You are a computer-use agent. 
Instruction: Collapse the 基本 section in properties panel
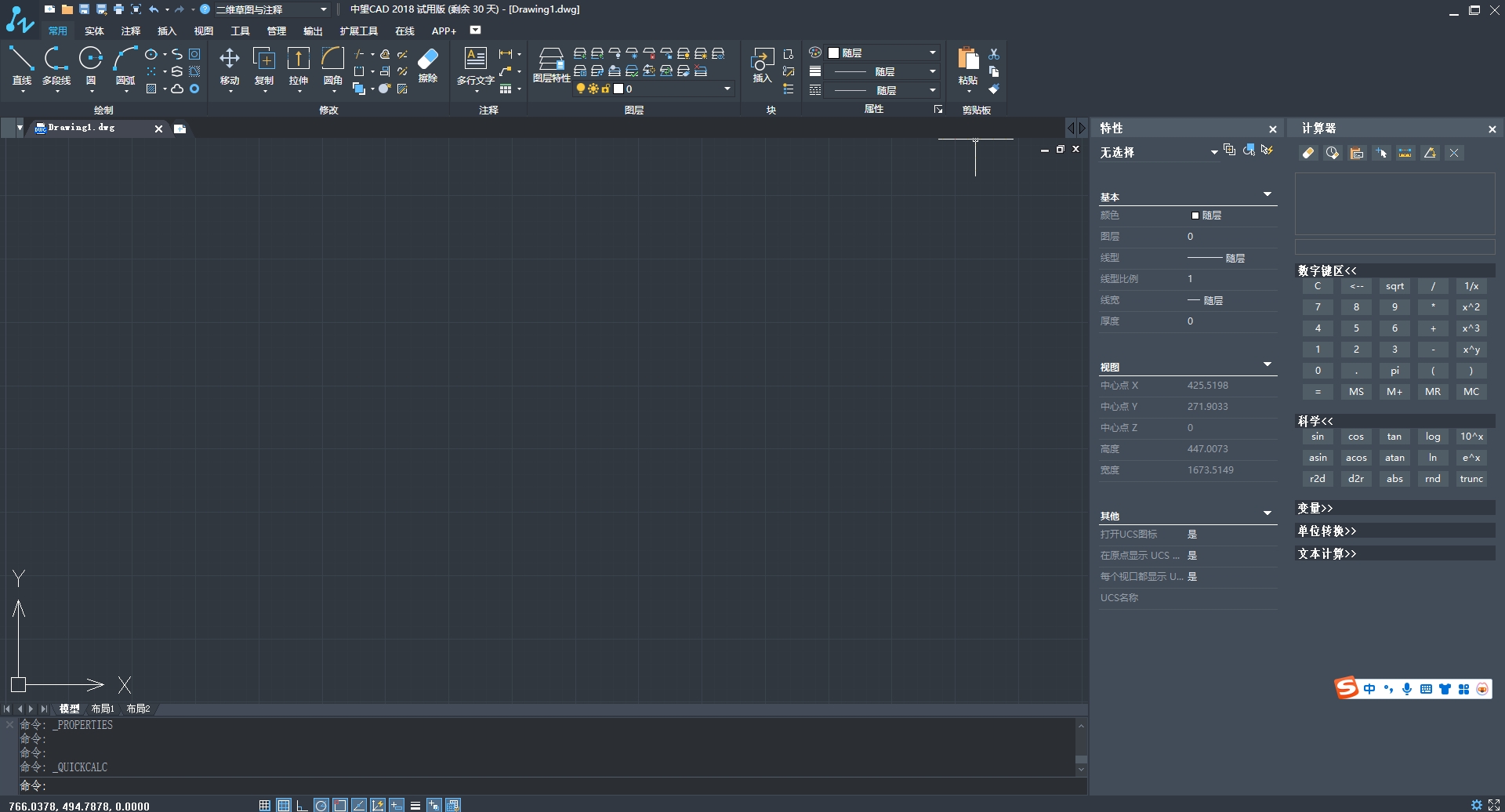click(1267, 194)
